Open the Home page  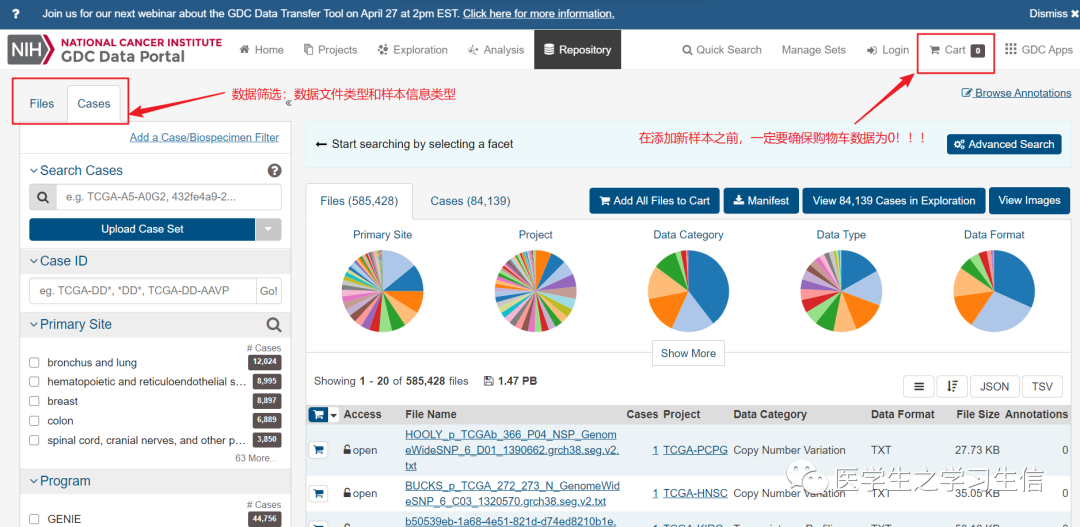coord(261,50)
